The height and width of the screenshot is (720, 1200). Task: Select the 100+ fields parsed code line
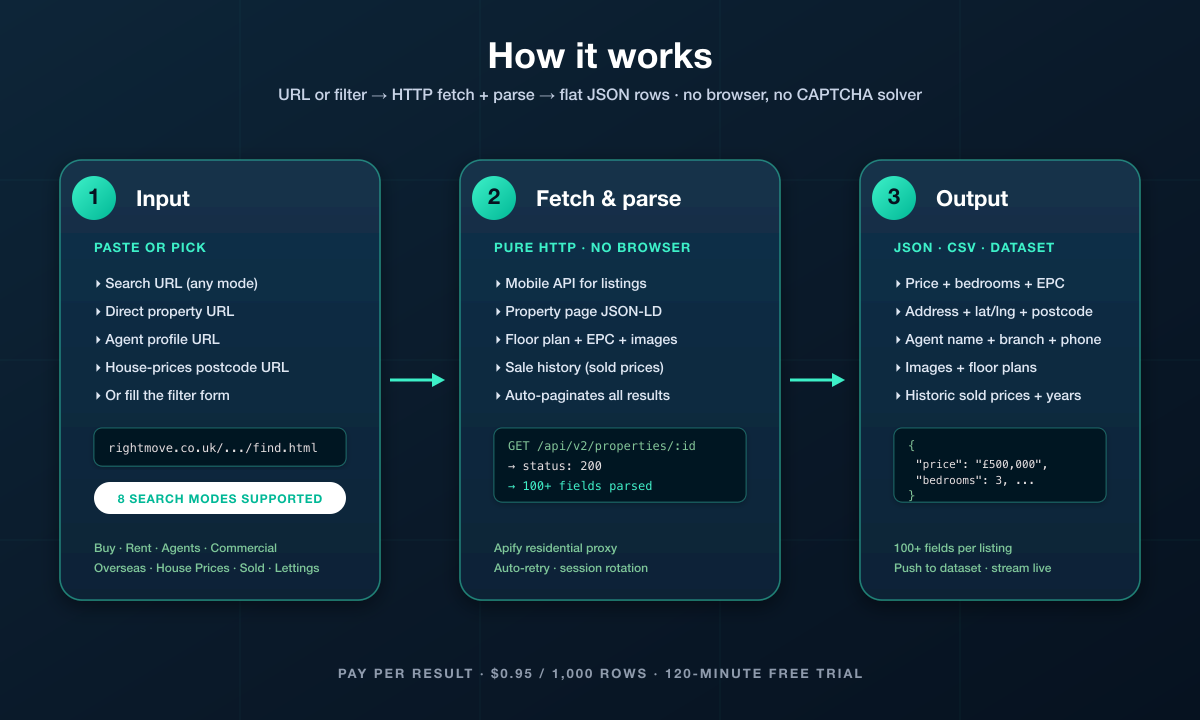coord(580,486)
